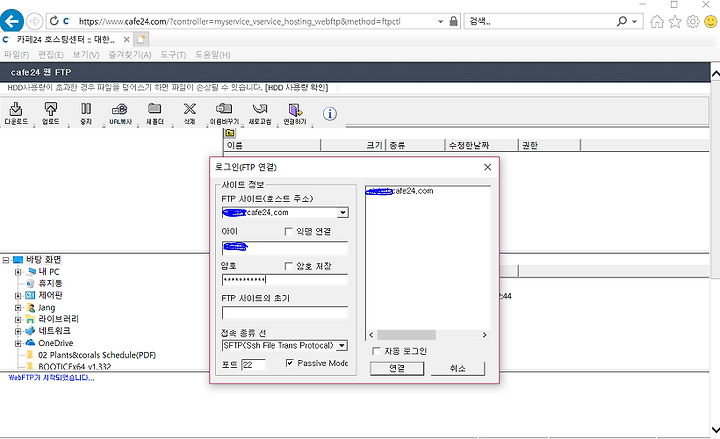720x439 pixels.
Task: Open the blue info icon
Action: click(x=330, y=113)
